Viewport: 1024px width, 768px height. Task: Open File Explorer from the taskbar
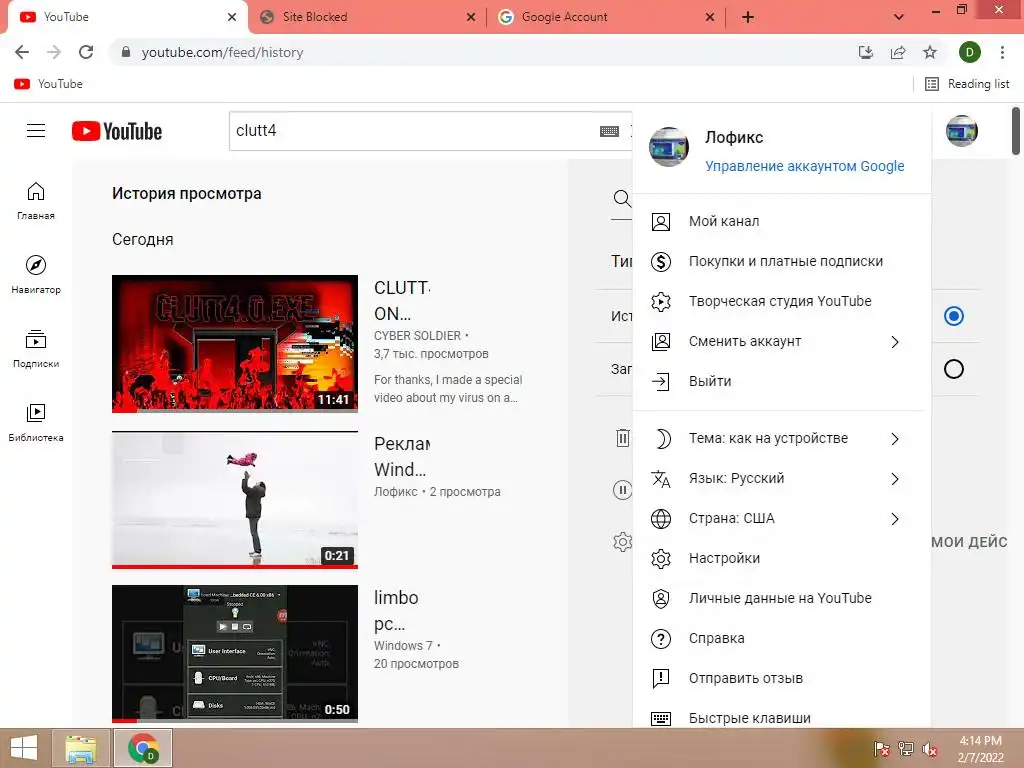tap(80, 748)
